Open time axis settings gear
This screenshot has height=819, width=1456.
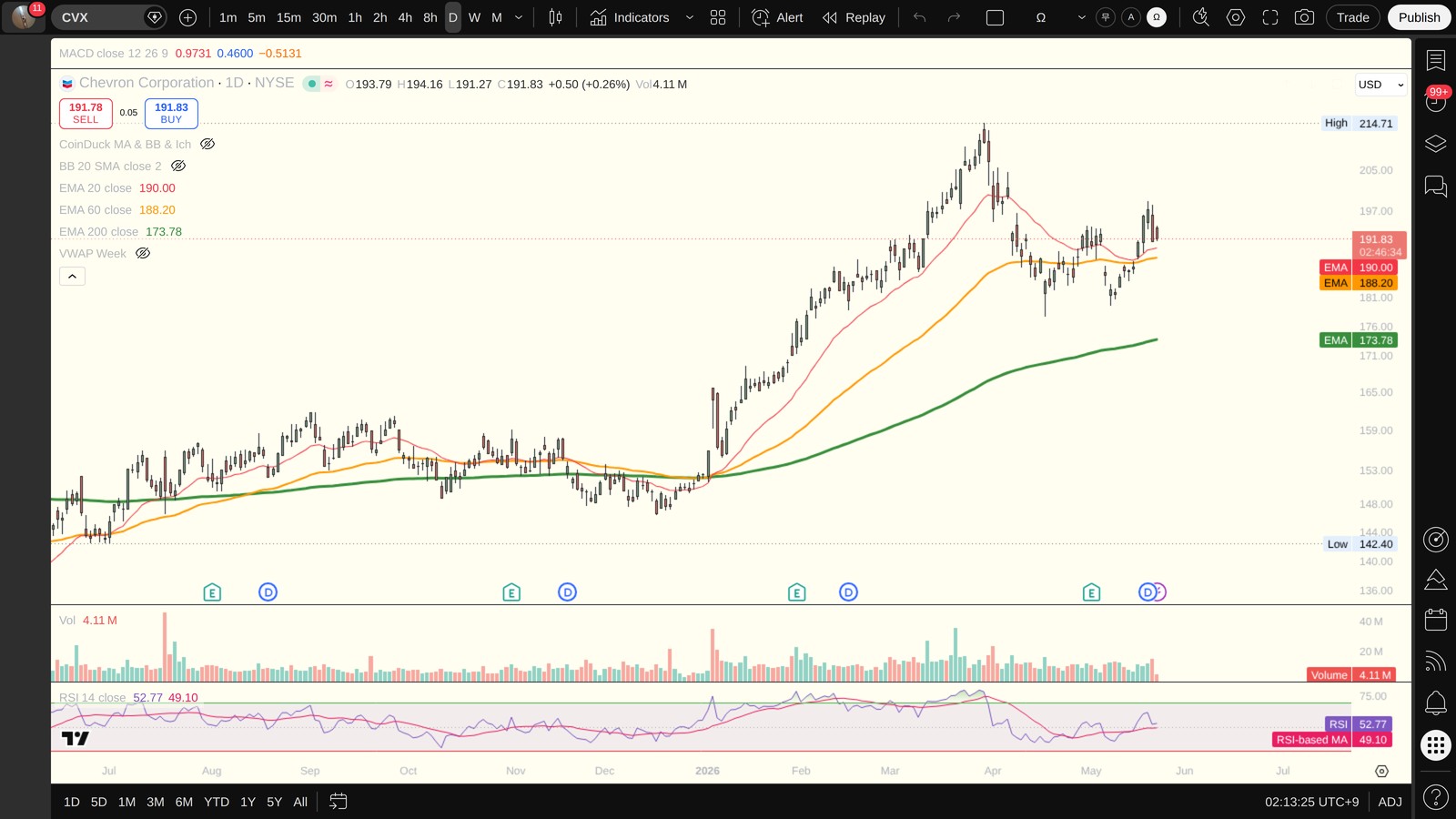click(1381, 771)
